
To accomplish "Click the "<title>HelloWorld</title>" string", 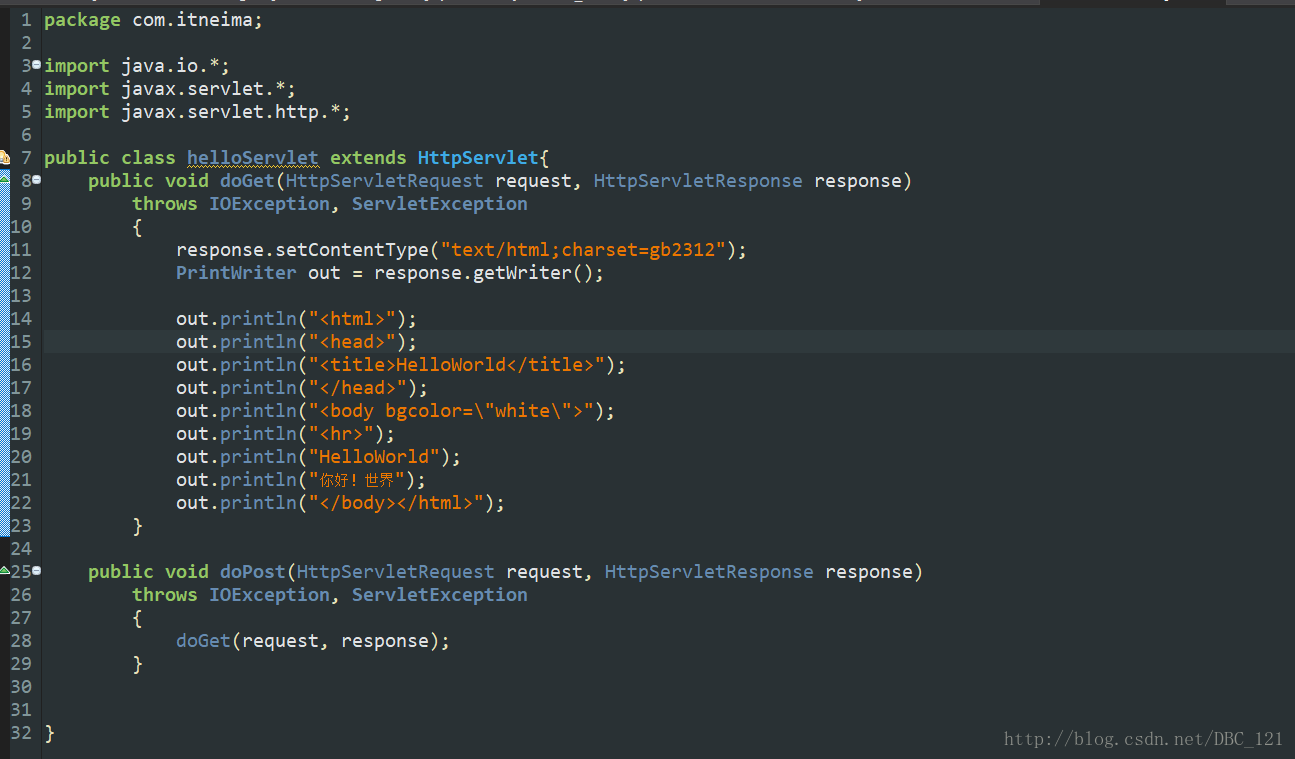I will point(456,365).
